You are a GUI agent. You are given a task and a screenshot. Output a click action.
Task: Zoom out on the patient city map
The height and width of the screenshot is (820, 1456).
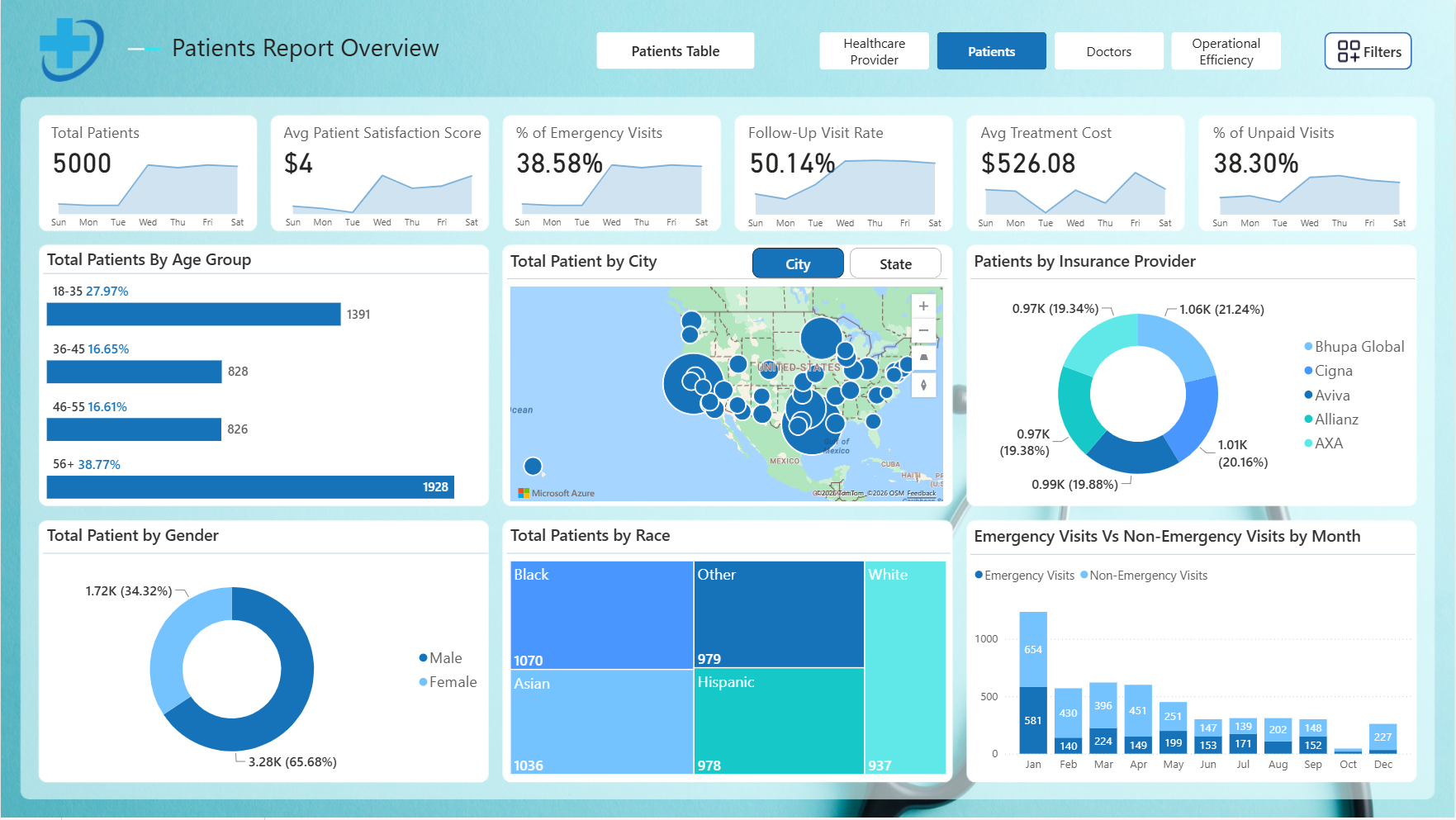click(923, 331)
